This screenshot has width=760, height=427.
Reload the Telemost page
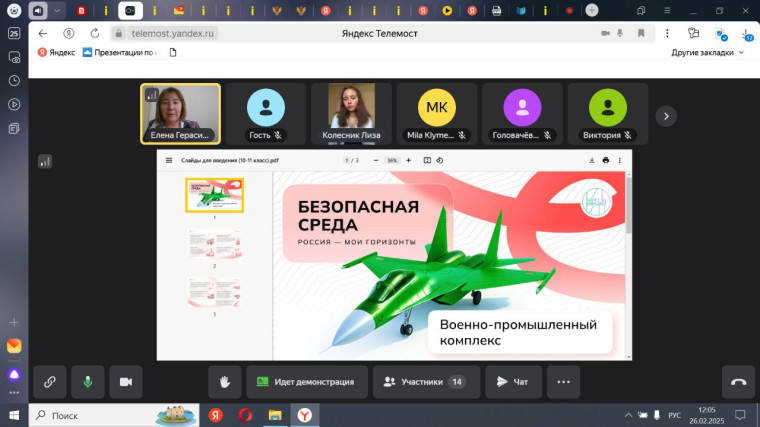[x=95, y=33]
